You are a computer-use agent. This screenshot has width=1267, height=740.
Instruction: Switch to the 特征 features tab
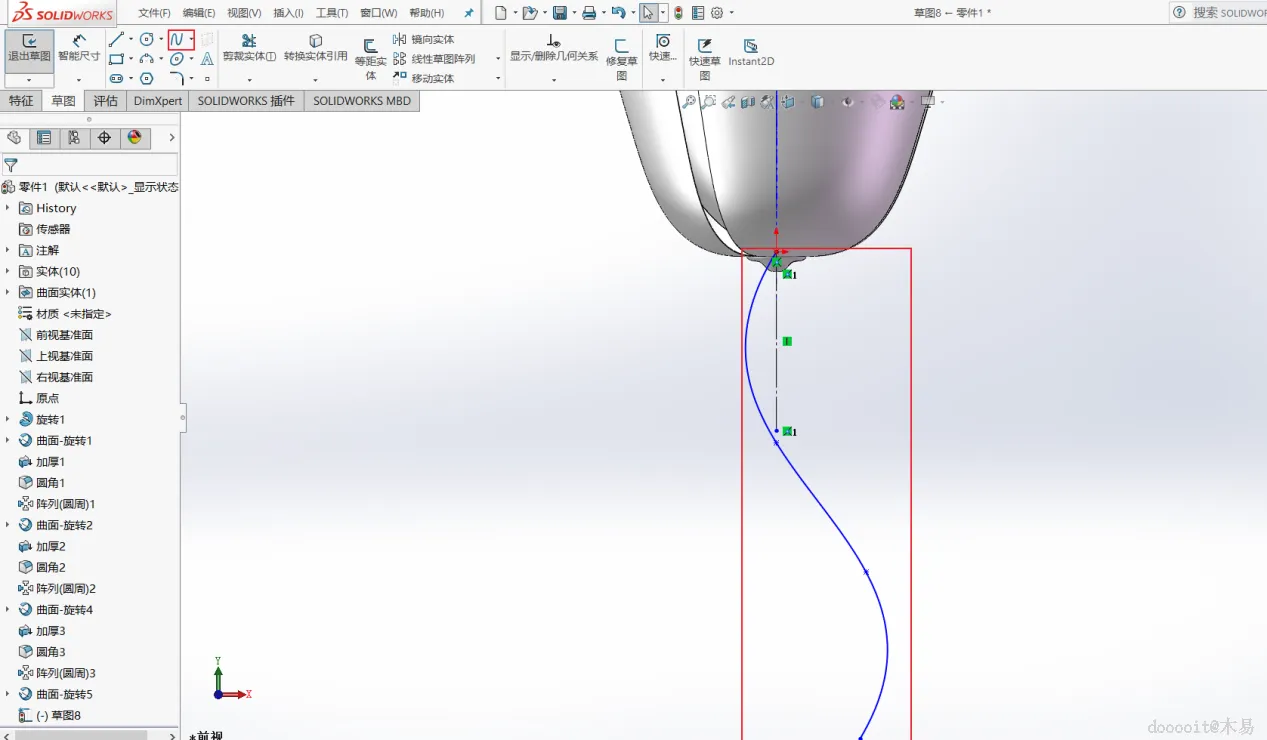[x=21, y=101]
